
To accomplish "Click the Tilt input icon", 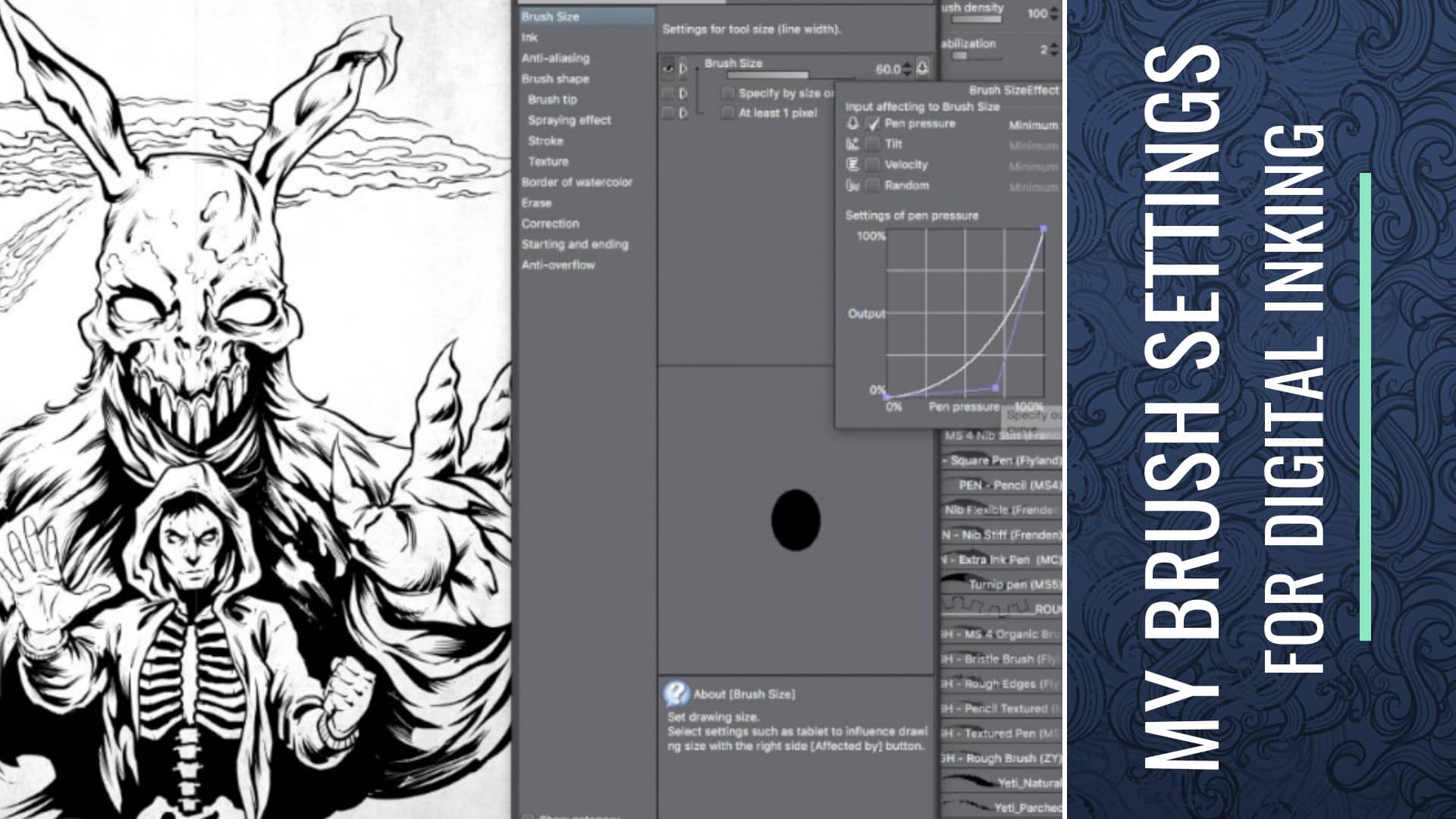I will [852, 144].
